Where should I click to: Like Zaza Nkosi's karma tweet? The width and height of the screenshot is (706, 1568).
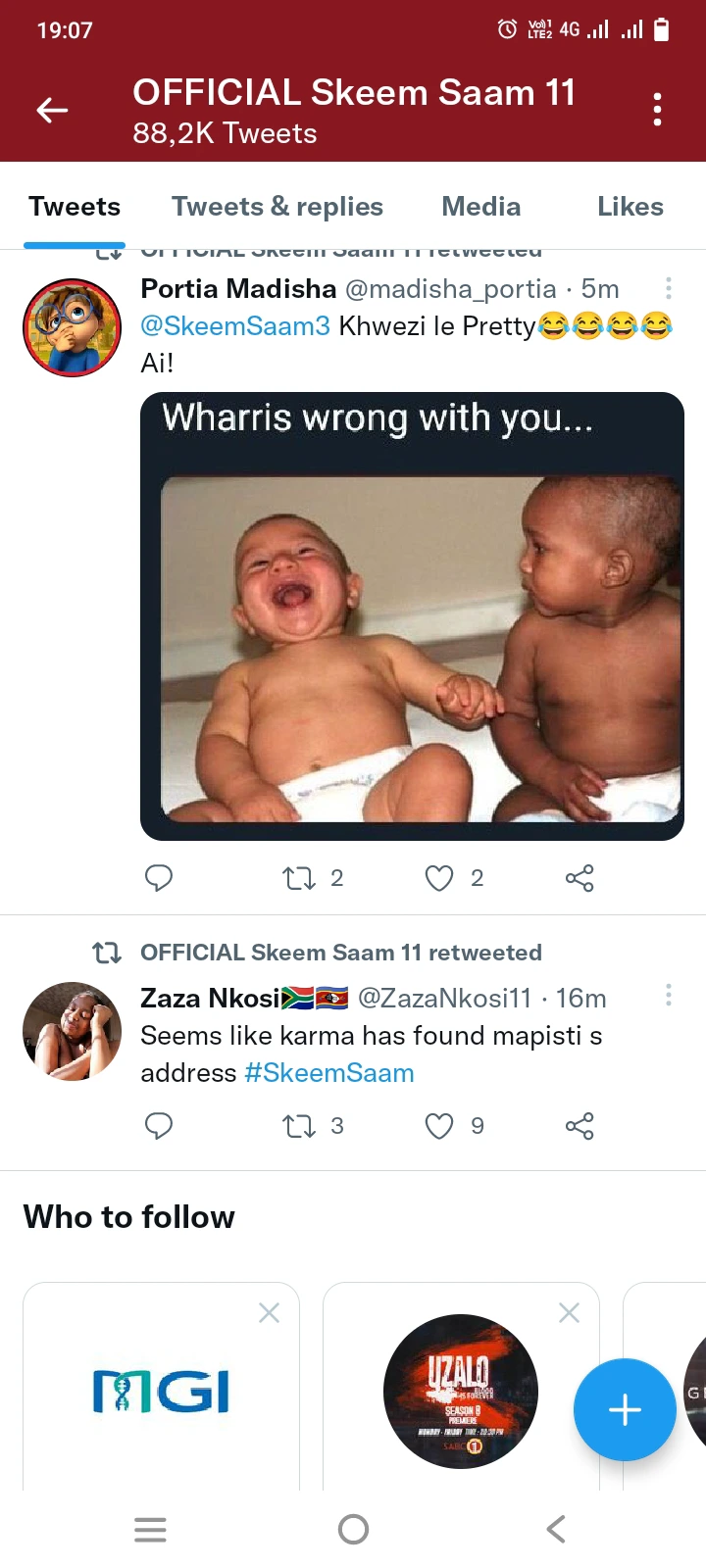pos(439,1126)
